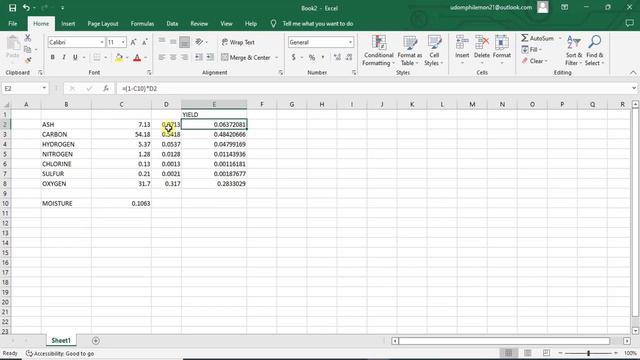The width and height of the screenshot is (640, 360).
Task: Click the zoom slider handle
Action: pos(588,353)
